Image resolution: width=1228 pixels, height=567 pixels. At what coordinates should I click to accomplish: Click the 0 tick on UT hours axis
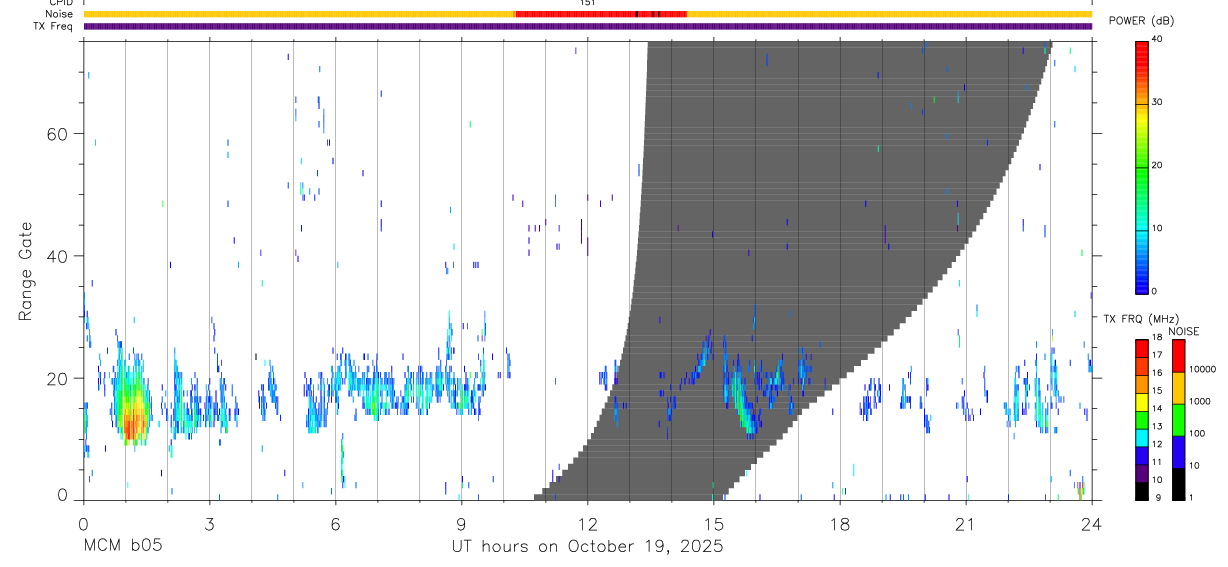83,523
